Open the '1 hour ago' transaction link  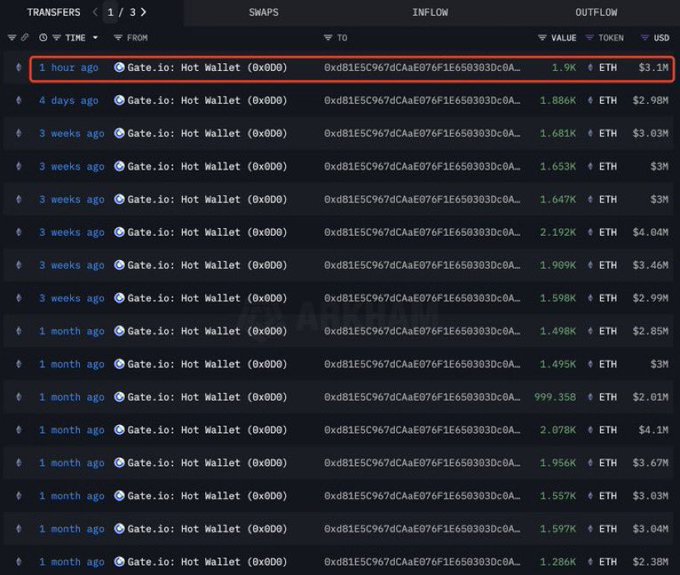tap(69, 68)
